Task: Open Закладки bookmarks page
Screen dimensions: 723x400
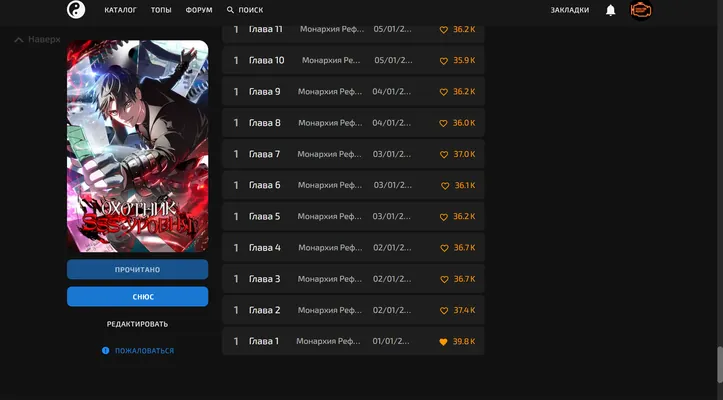Action: point(569,10)
